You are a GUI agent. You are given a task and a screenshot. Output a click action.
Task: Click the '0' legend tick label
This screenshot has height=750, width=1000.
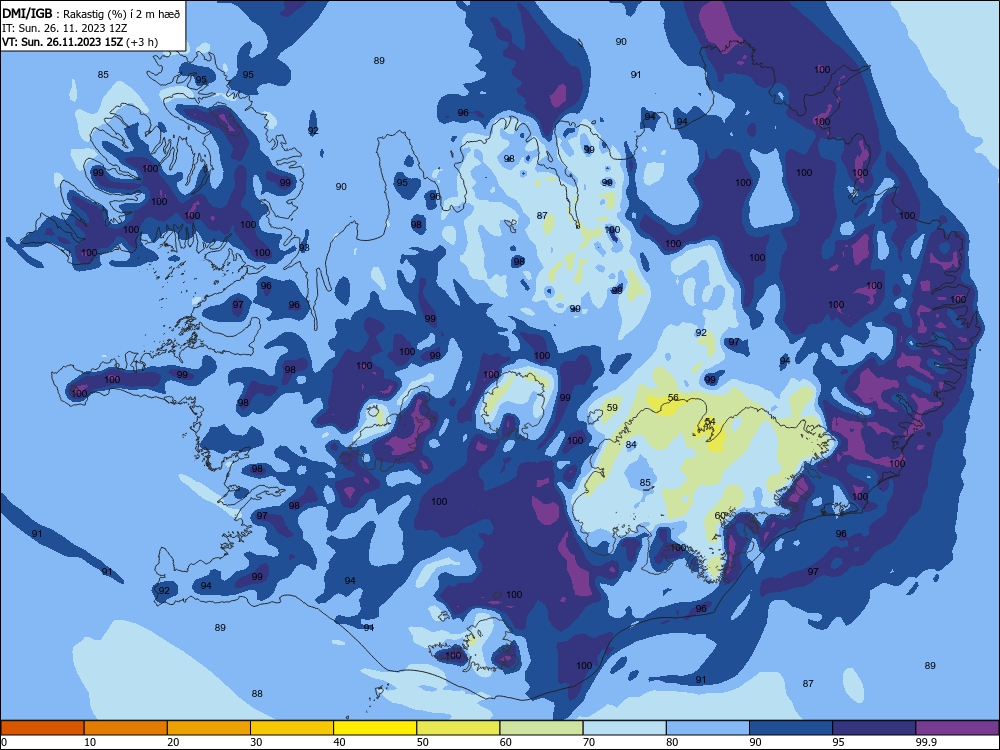(4, 742)
